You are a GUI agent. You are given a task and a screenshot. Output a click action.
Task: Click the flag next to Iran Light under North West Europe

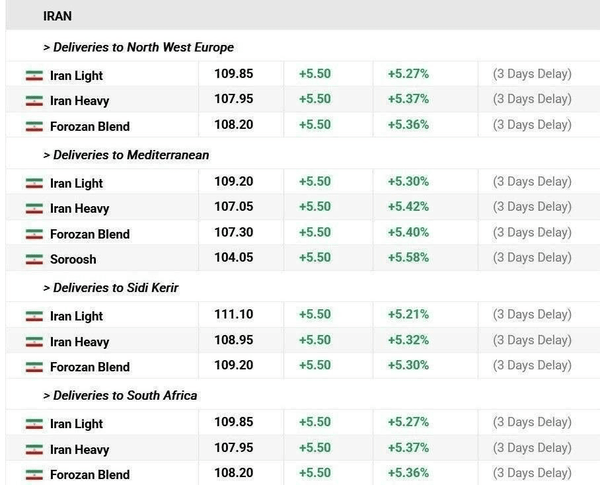pyautogui.click(x=34, y=76)
